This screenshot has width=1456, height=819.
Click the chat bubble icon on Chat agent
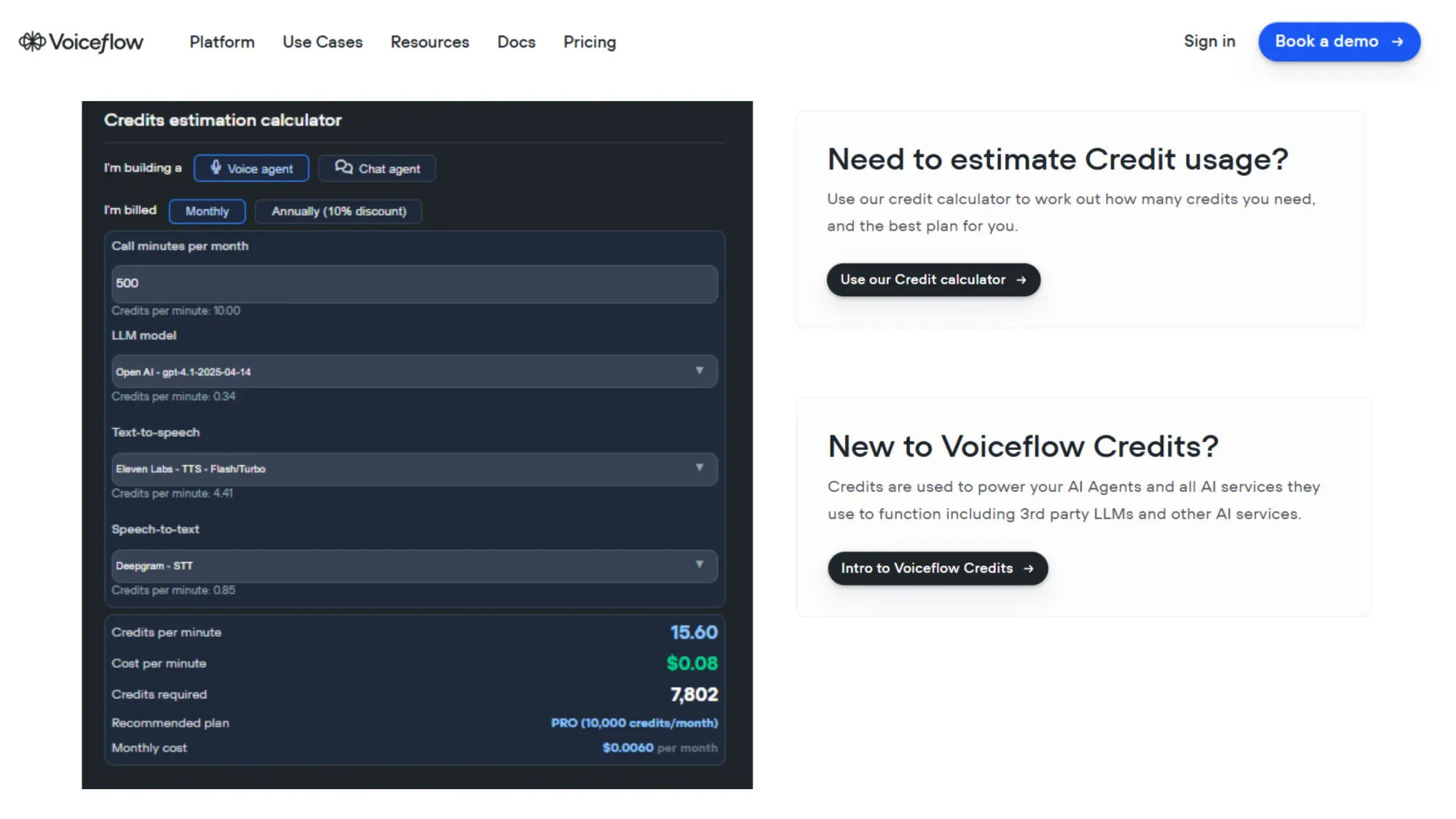[344, 168]
